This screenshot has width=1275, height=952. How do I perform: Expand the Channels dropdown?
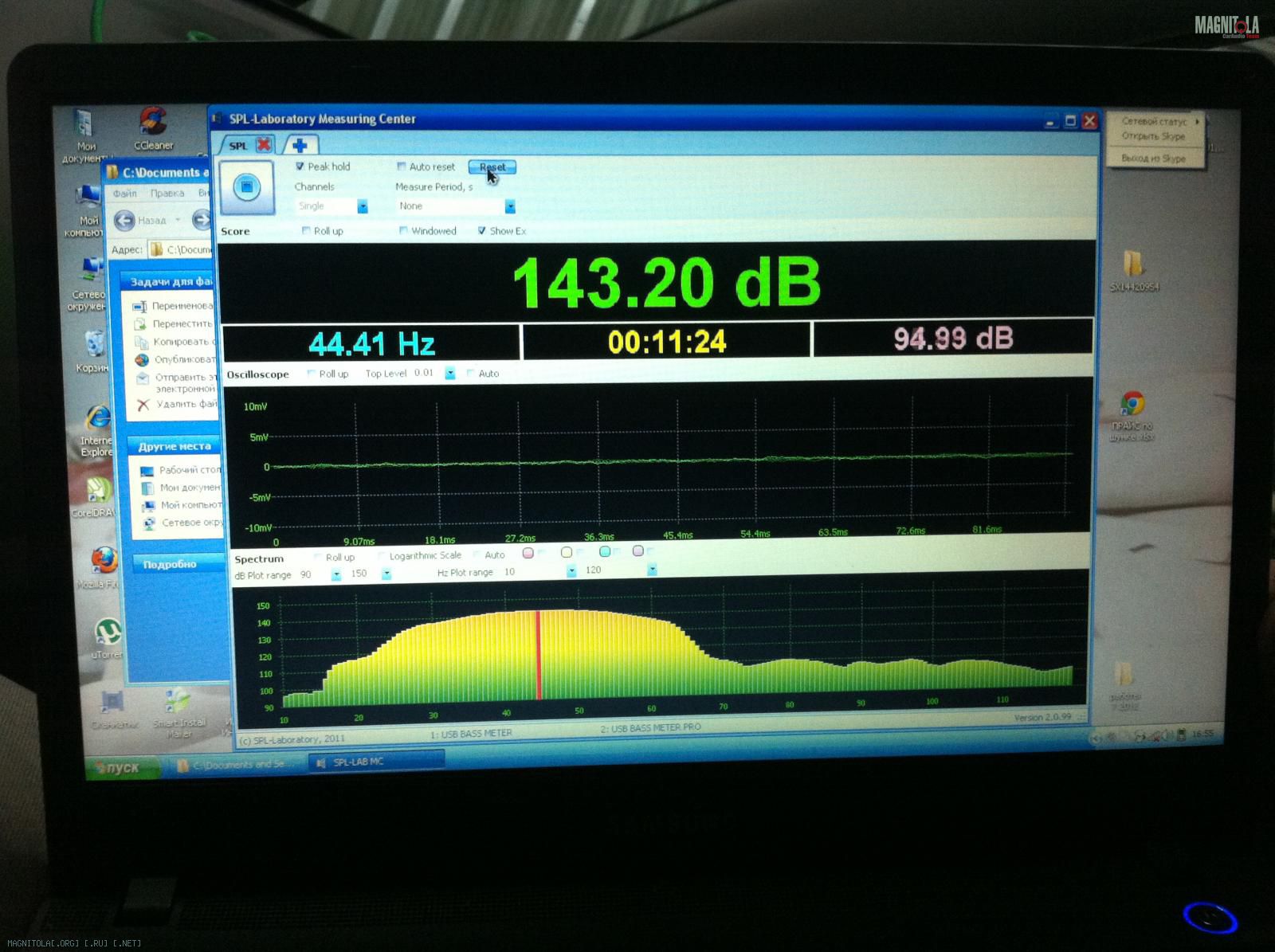(362, 207)
